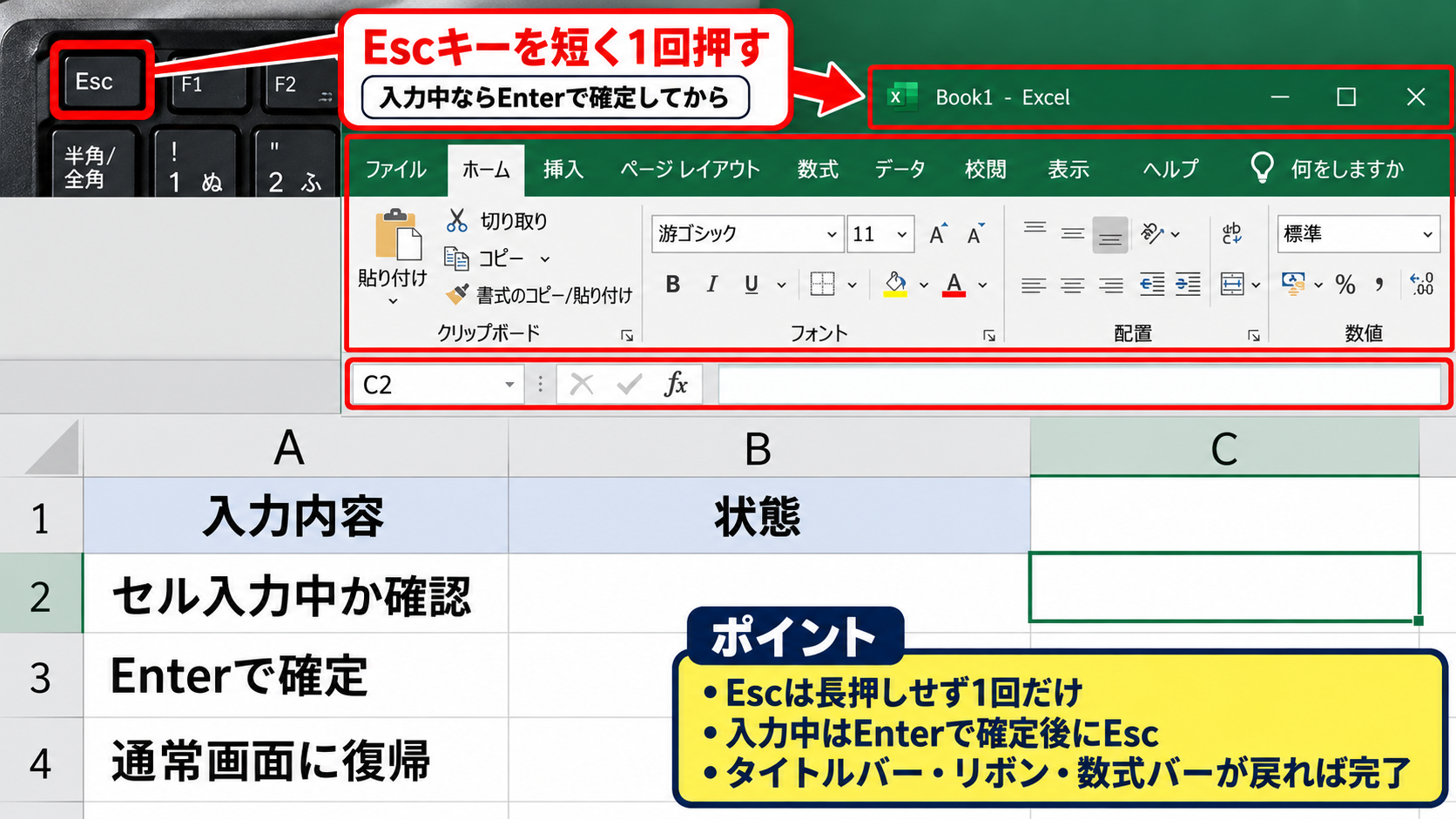Align text to middle
Image resolution: width=1456 pixels, height=819 pixels.
point(1073,233)
